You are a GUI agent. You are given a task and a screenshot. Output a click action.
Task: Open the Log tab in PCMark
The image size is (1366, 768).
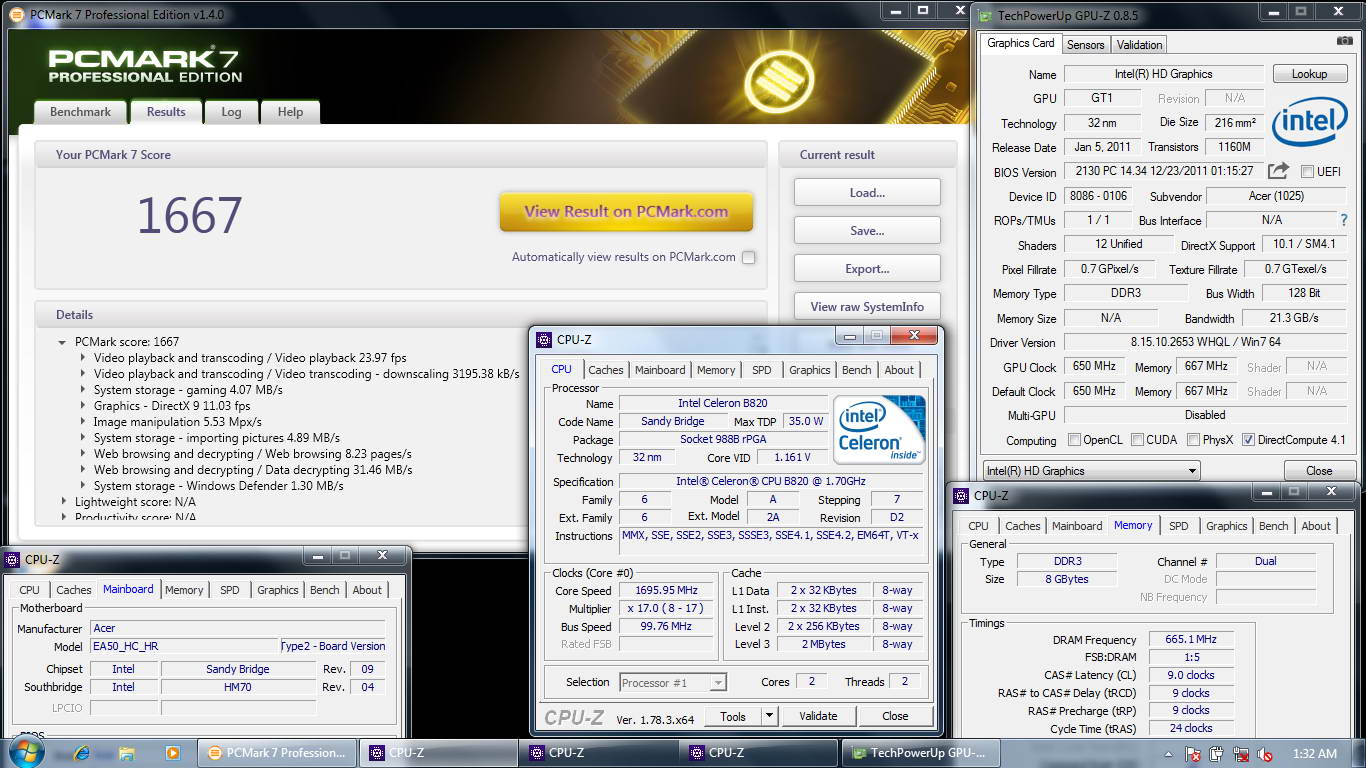click(x=231, y=112)
